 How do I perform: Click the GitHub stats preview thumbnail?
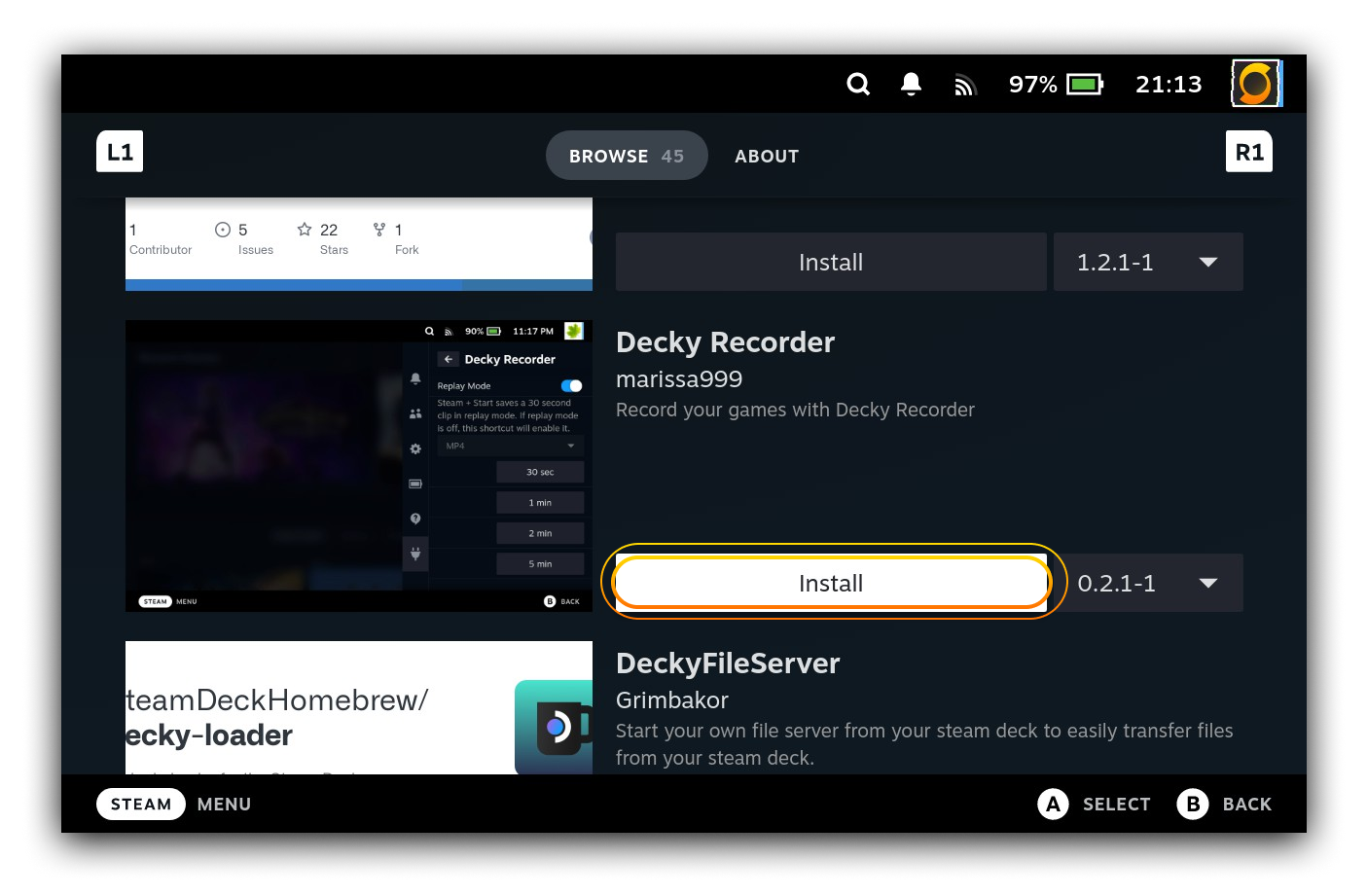[x=359, y=244]
